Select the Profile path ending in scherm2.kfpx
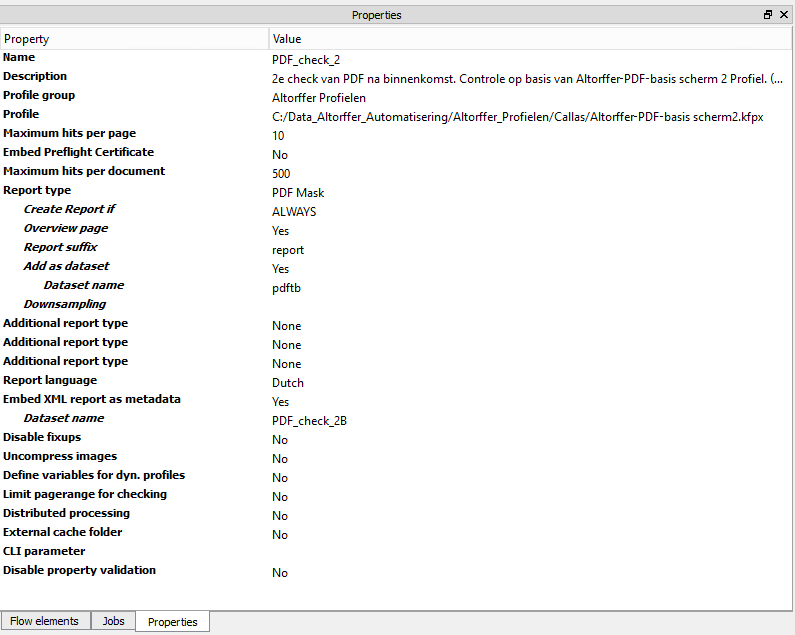The width and height of the screenshot is (795, 635). [x=517, y=117]
